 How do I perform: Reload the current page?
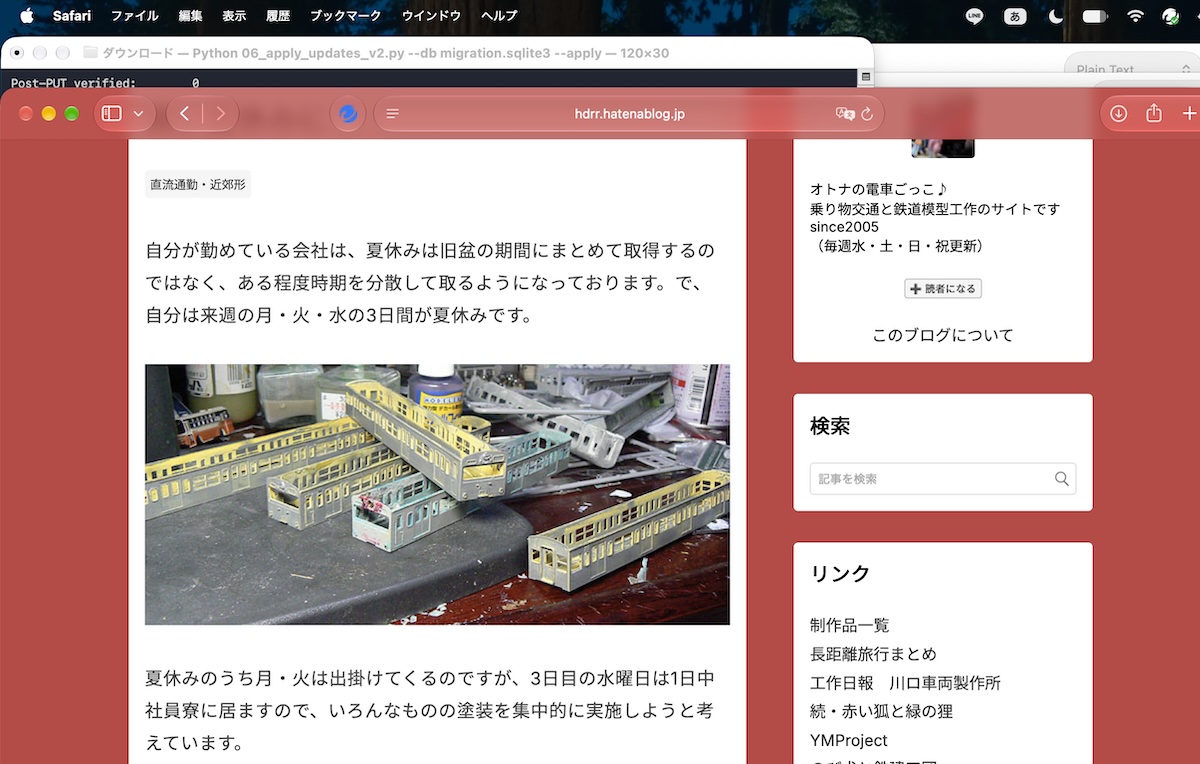pyautogui.click(x=867, y=114)
